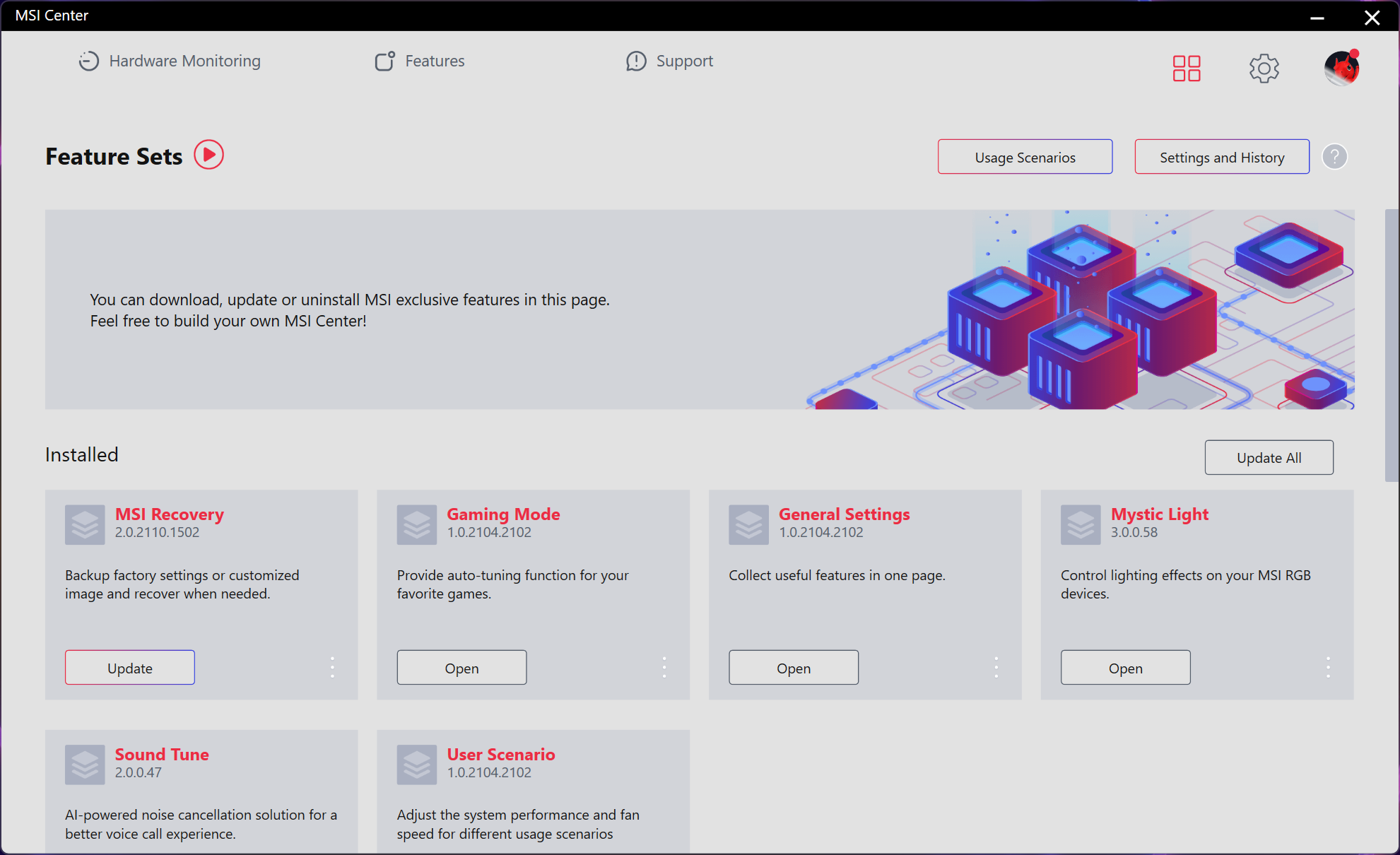Click the Sound Tune feature icon
The width and height of the screenshot is (1400, 855).
pos(85,764)
